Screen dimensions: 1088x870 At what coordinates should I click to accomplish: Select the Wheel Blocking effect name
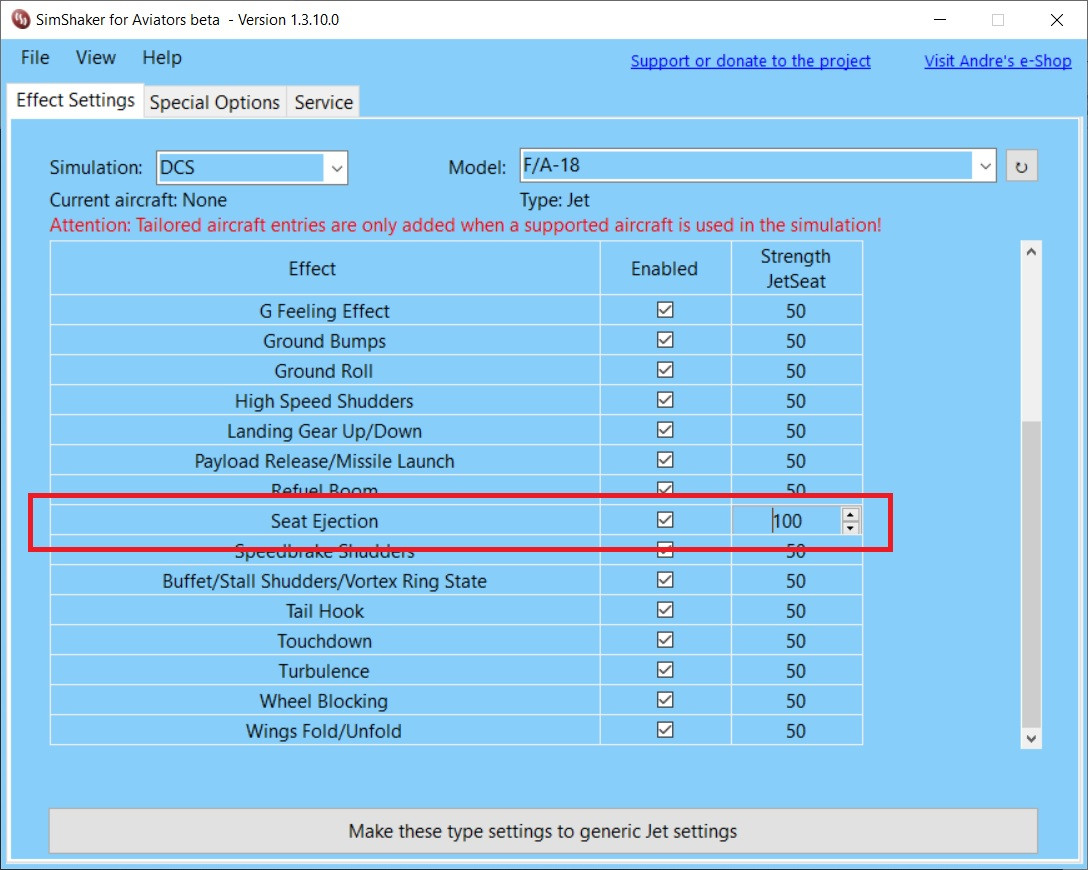(324, 701)
